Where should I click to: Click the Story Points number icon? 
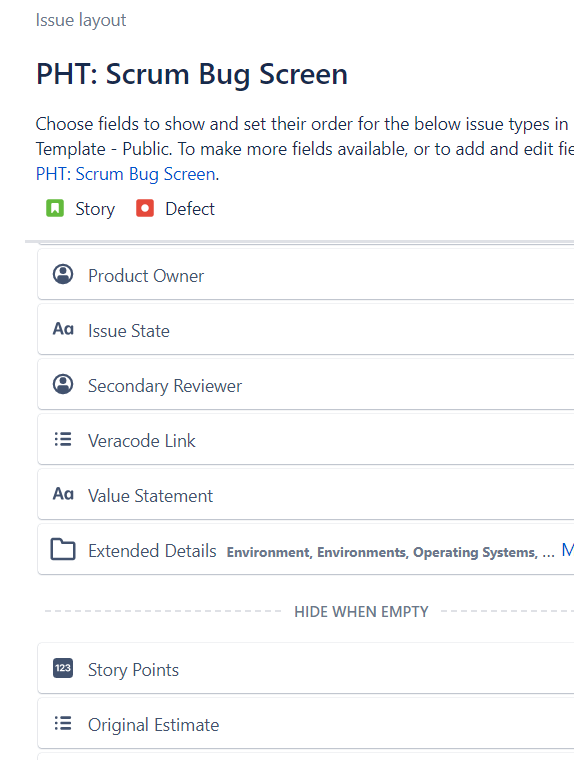63,668
